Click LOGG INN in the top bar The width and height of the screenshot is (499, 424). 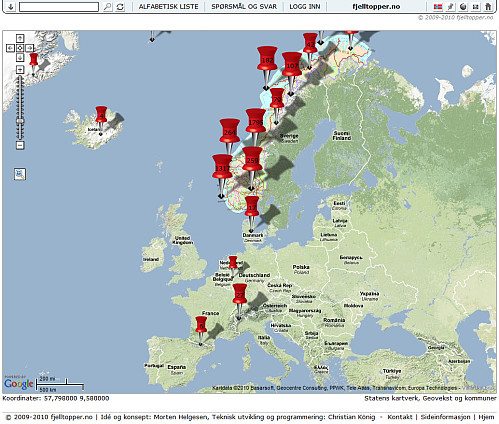tap(305, 7)
